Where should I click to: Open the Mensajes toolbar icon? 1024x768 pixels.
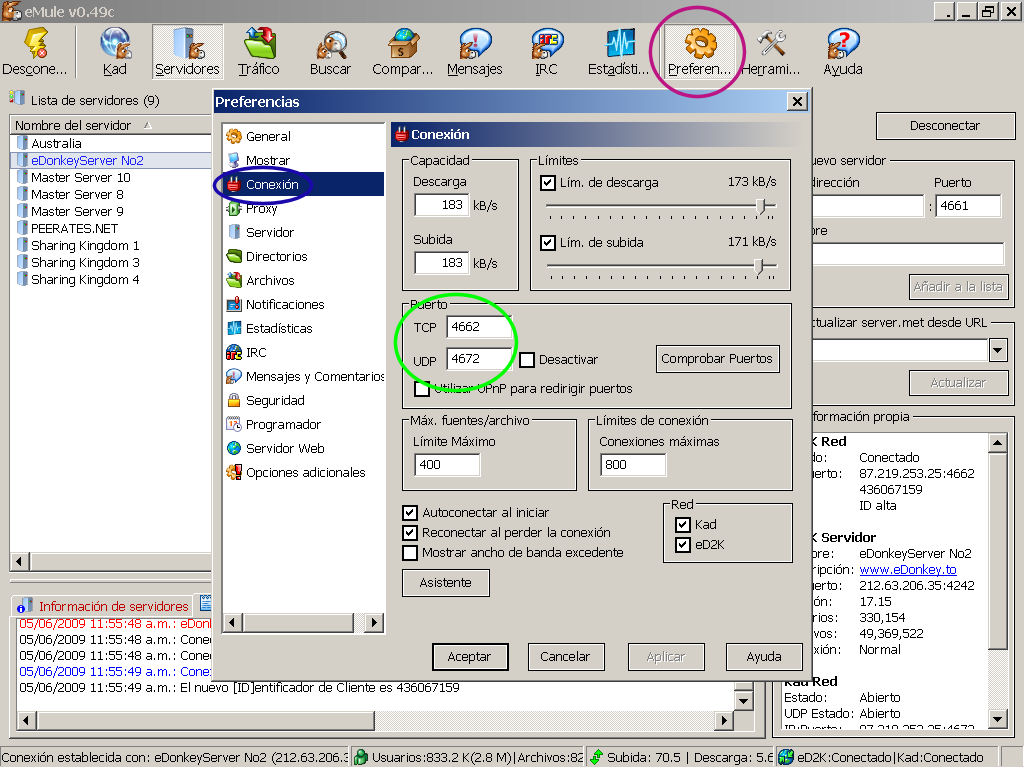tap(474, 51)
